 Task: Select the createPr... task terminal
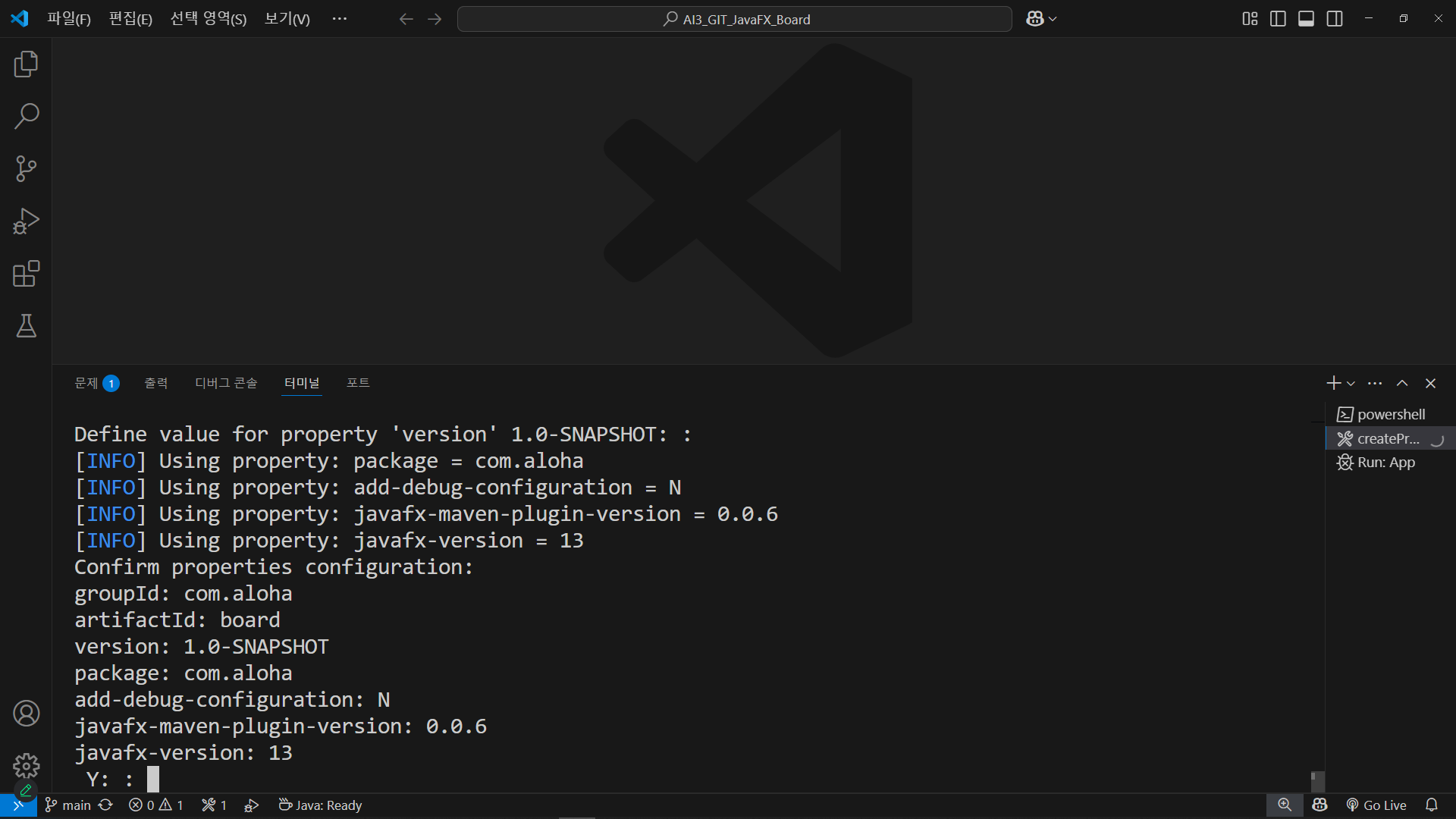[1389, 438]
